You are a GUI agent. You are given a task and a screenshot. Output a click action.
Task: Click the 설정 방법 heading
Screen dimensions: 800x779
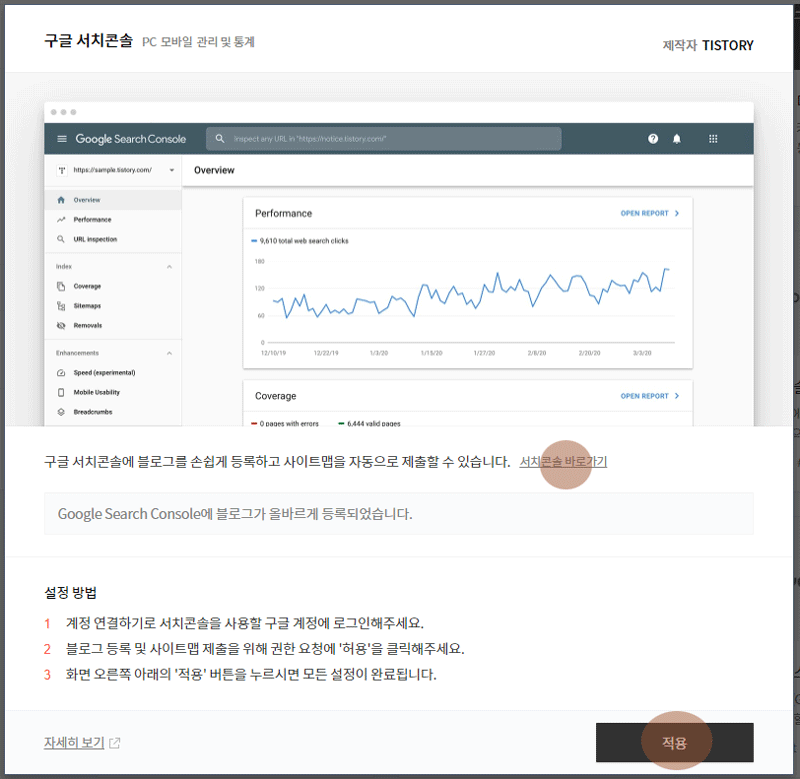pyautogui.click(x=70, y=592)
